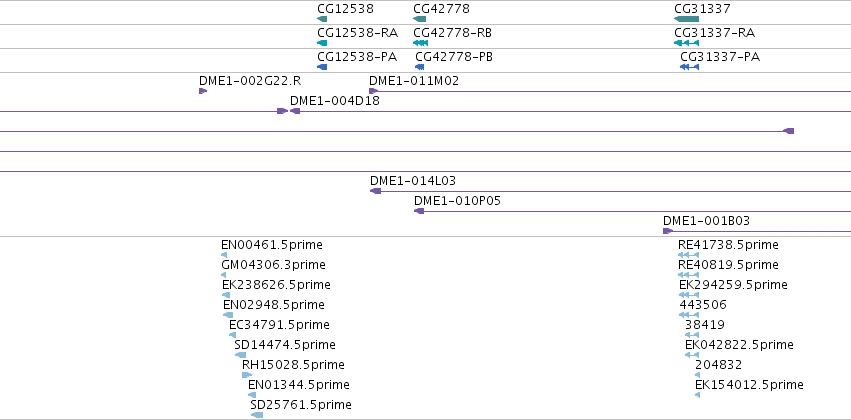Select the GM04306.3prime EST glyph
The image size is (851, 420).
pos(224,275)
